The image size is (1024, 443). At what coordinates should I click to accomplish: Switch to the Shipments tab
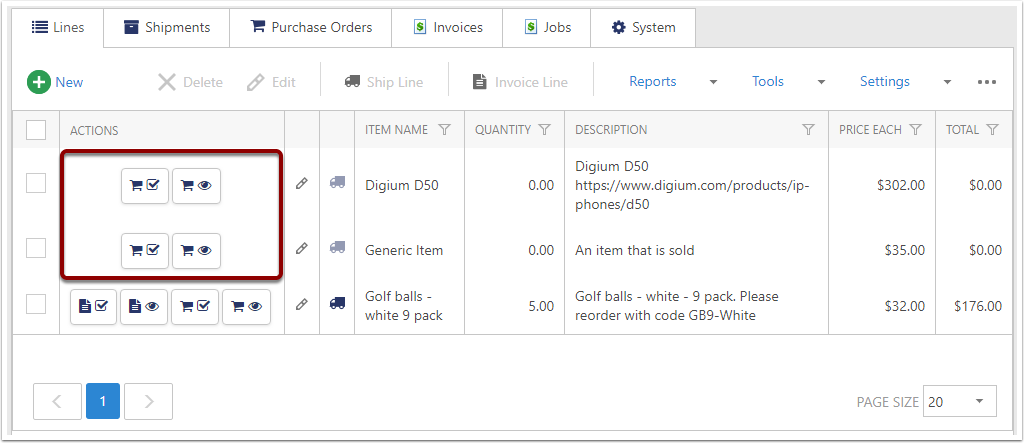pyautogui.click(x=167, y=27)
